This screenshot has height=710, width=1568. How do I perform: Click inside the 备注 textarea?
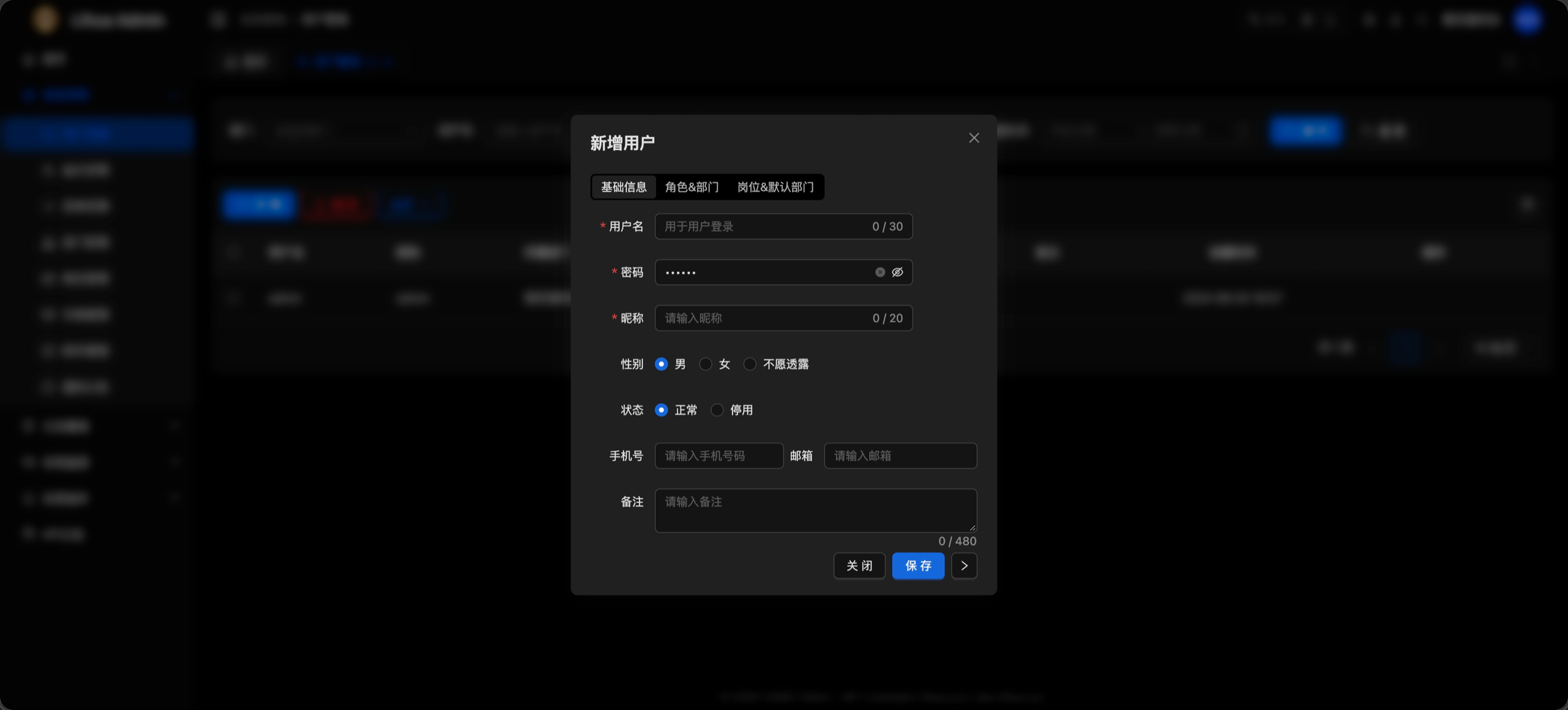[816, 510]
